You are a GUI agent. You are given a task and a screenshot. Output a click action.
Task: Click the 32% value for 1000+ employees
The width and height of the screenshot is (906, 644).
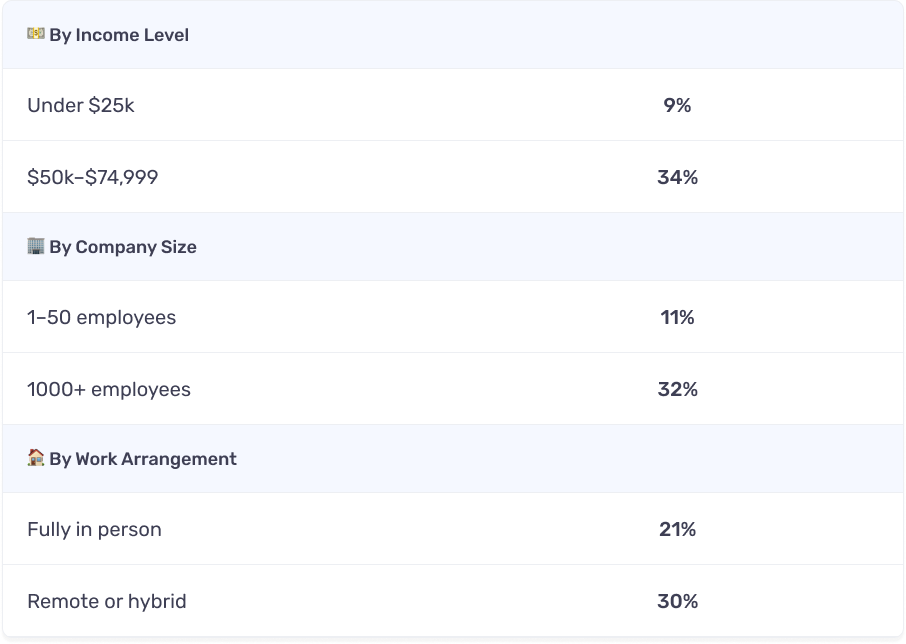tap(677, 389)
